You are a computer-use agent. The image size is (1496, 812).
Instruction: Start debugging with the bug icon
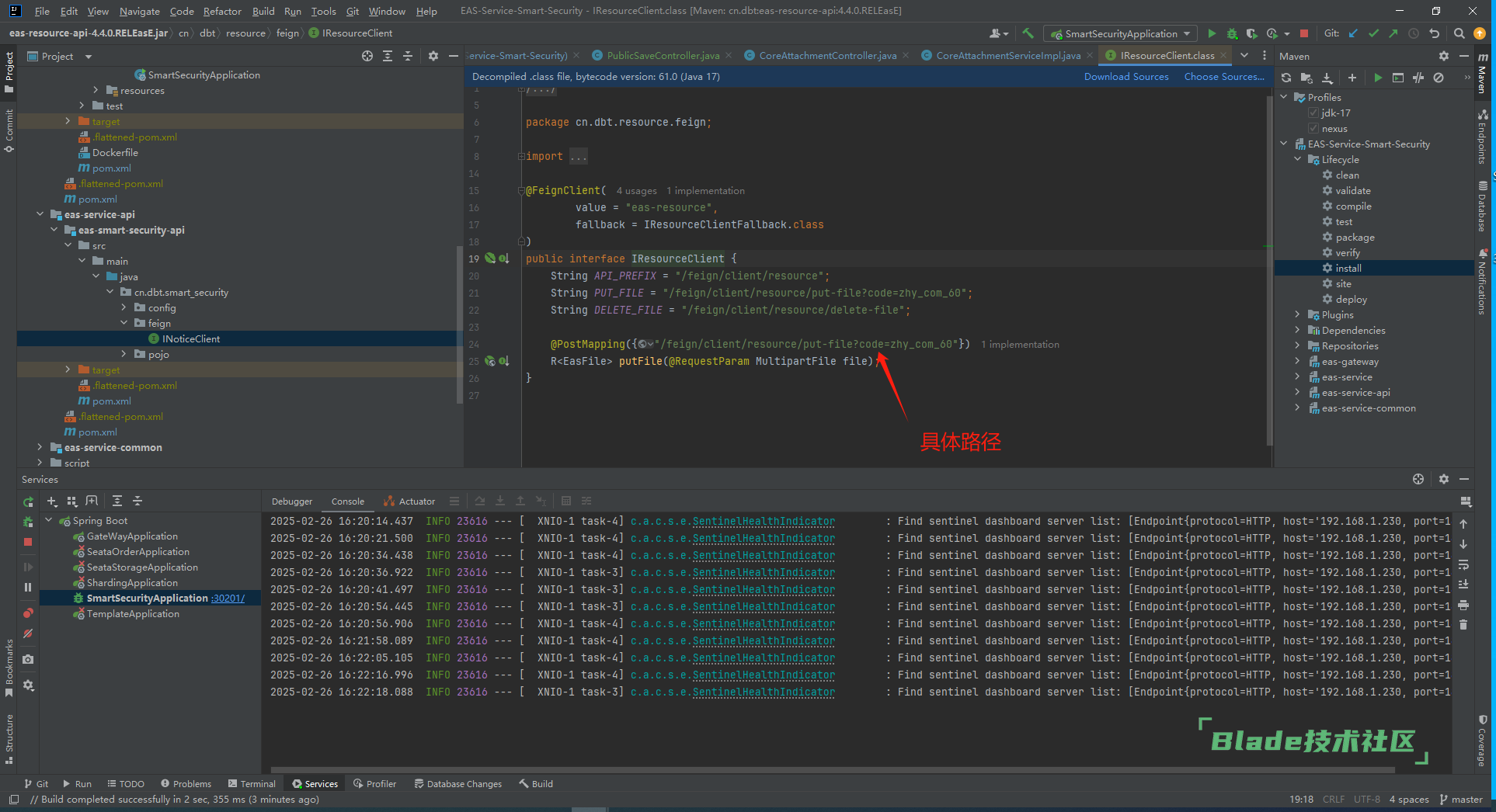click(1232, 33)
